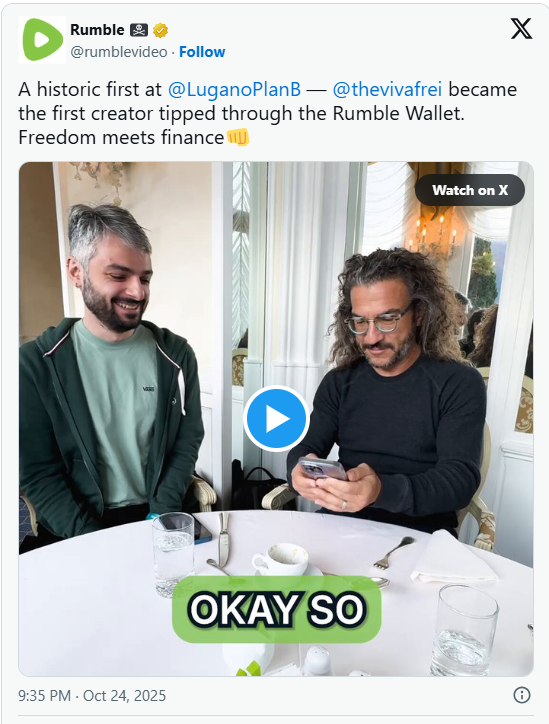The image size is (549, 724).
Task: Click the 'OKAY SO' video caption
Action: (x=277, y=609)
